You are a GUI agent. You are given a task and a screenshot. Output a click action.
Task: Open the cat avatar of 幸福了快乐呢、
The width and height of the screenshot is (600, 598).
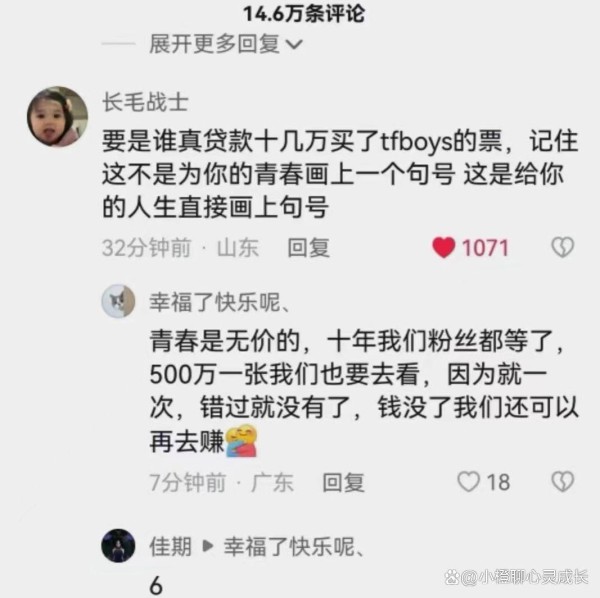pos(118,301)
